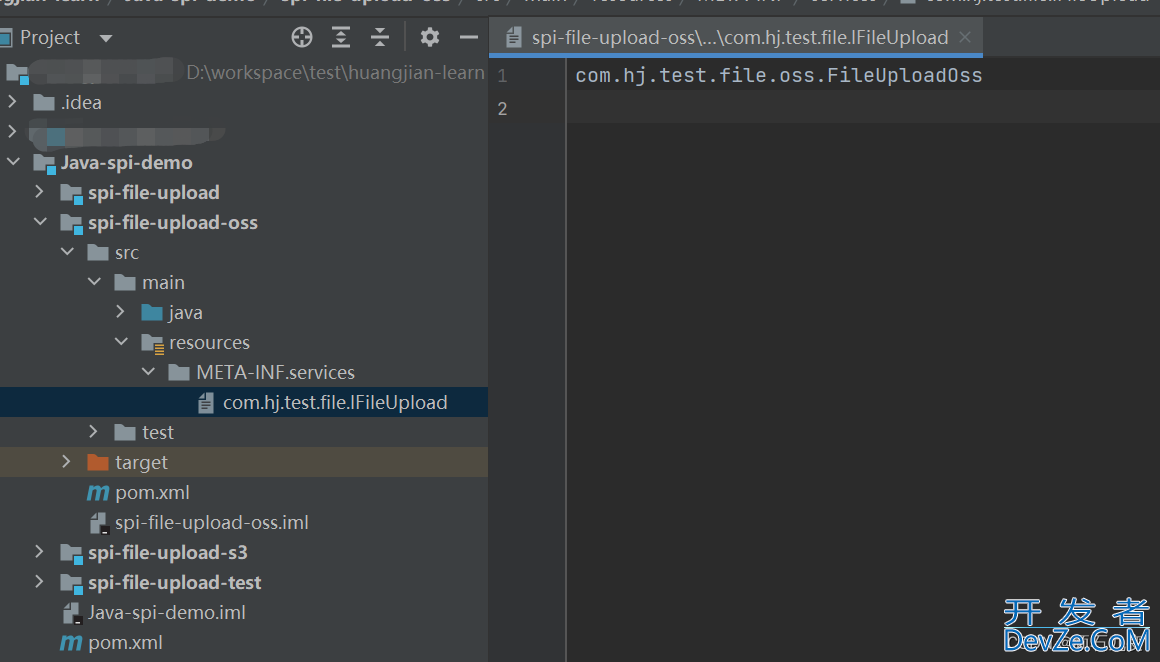Click the orange target folder icon

(98, 463)
